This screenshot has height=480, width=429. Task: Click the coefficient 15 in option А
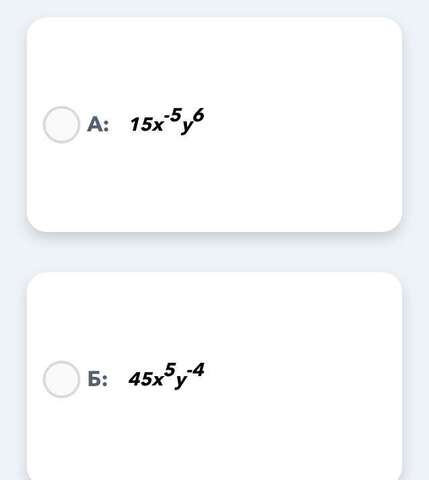140,125
